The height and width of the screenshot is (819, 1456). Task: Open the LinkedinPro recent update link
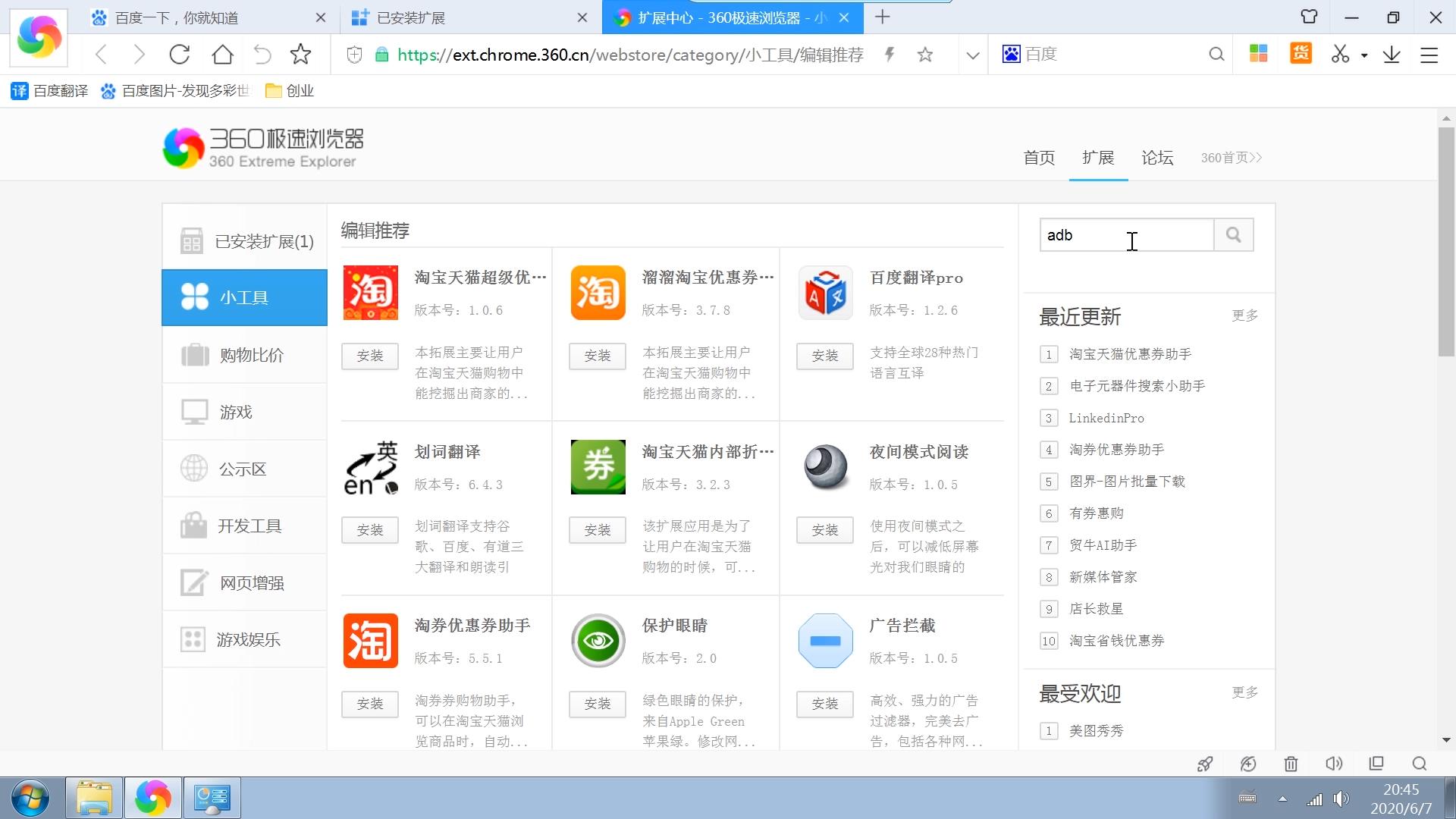(1106, 418)
